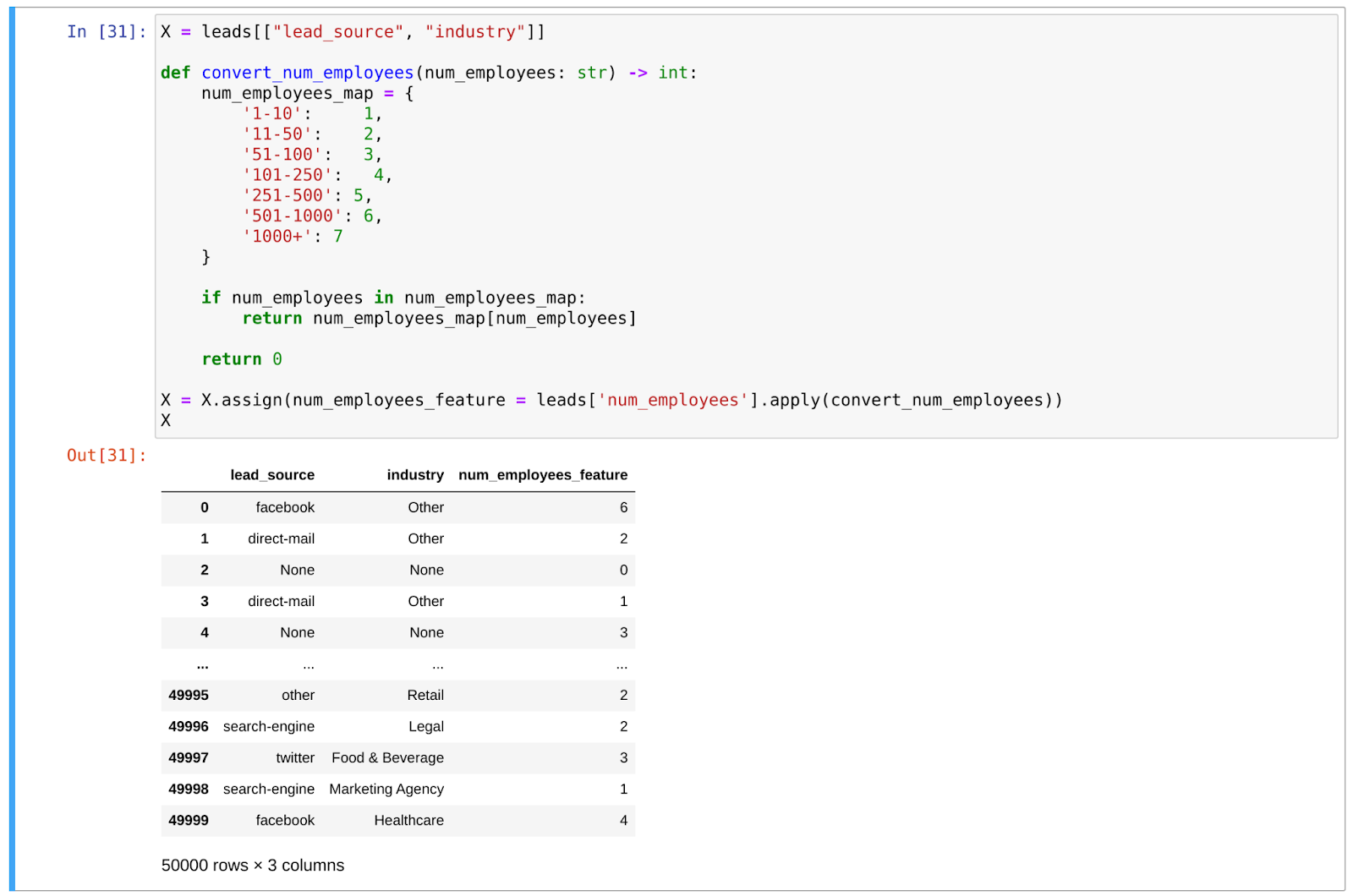Screen dimensions: 1353x896
Task: Click the value 3 in row 4
Action: pos(624,632)
